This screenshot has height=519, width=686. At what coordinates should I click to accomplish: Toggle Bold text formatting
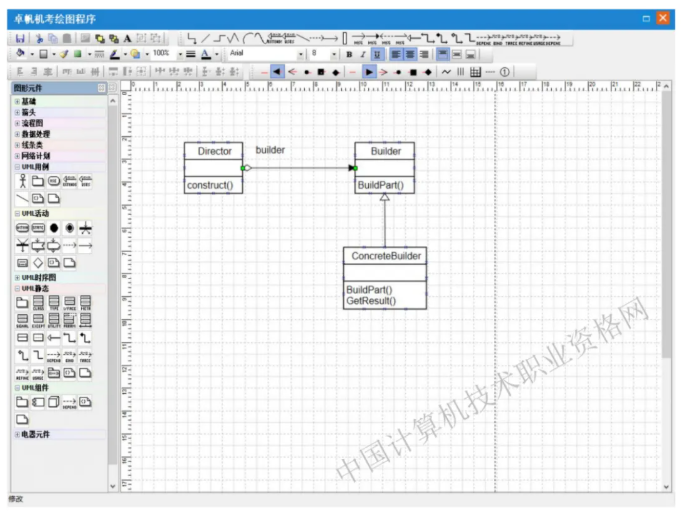[x=349, y=54]
